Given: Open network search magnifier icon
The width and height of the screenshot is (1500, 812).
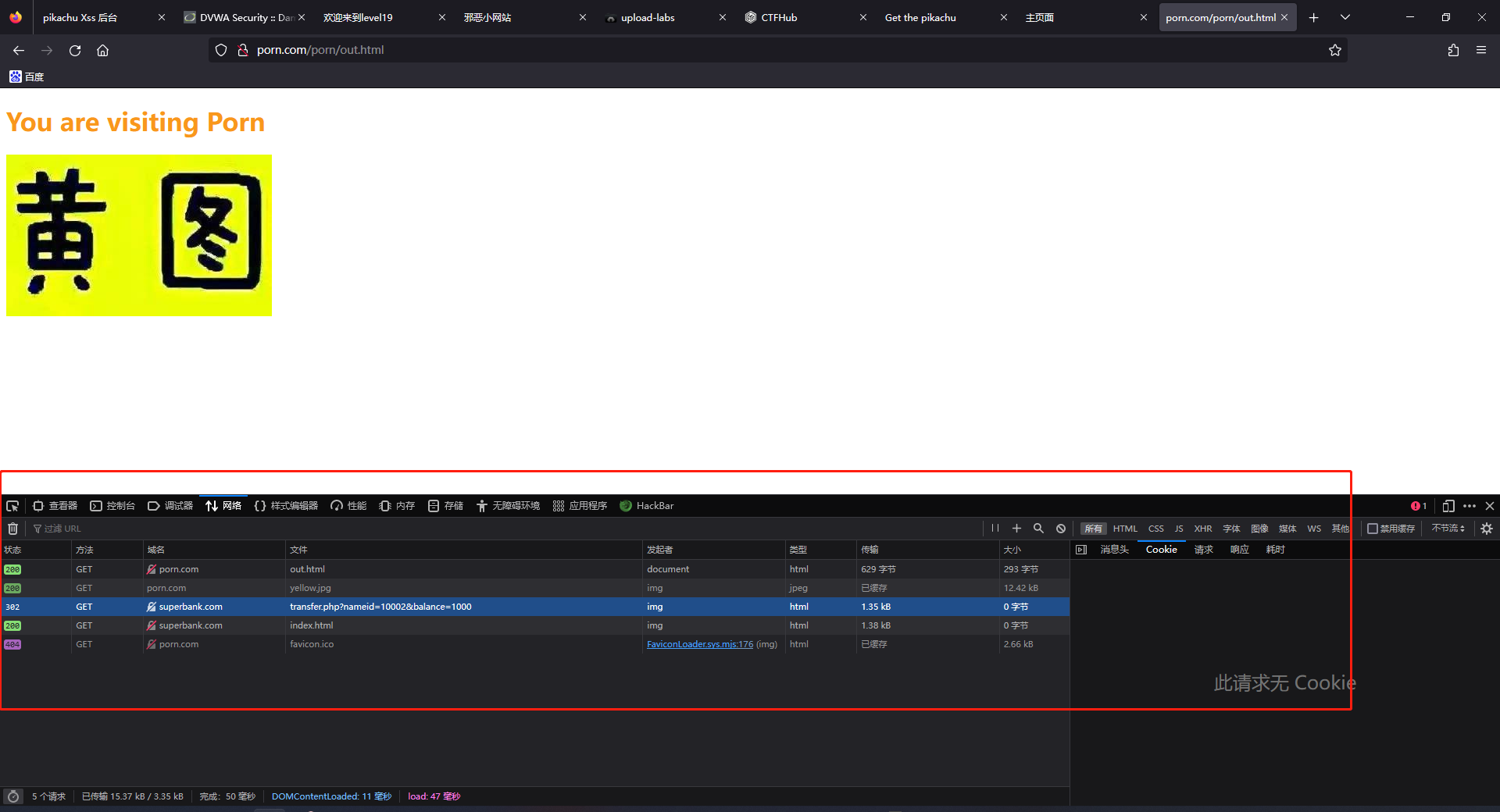Looking at the screenshot, I should 1038,529.
